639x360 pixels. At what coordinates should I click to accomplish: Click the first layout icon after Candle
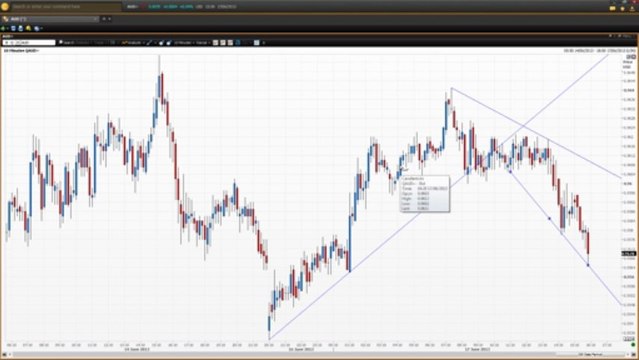pyautogui.click(x=216, y=42)
